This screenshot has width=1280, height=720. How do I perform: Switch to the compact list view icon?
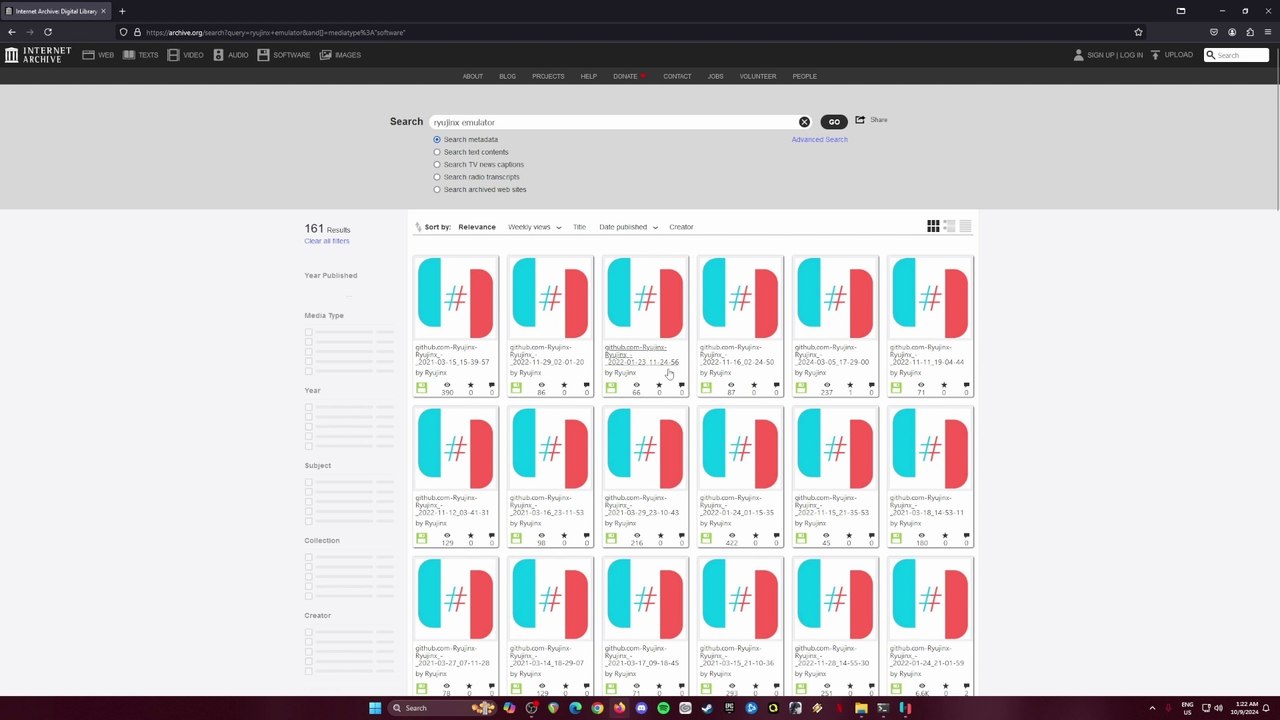pyautogui.click(x=965, y=227)
